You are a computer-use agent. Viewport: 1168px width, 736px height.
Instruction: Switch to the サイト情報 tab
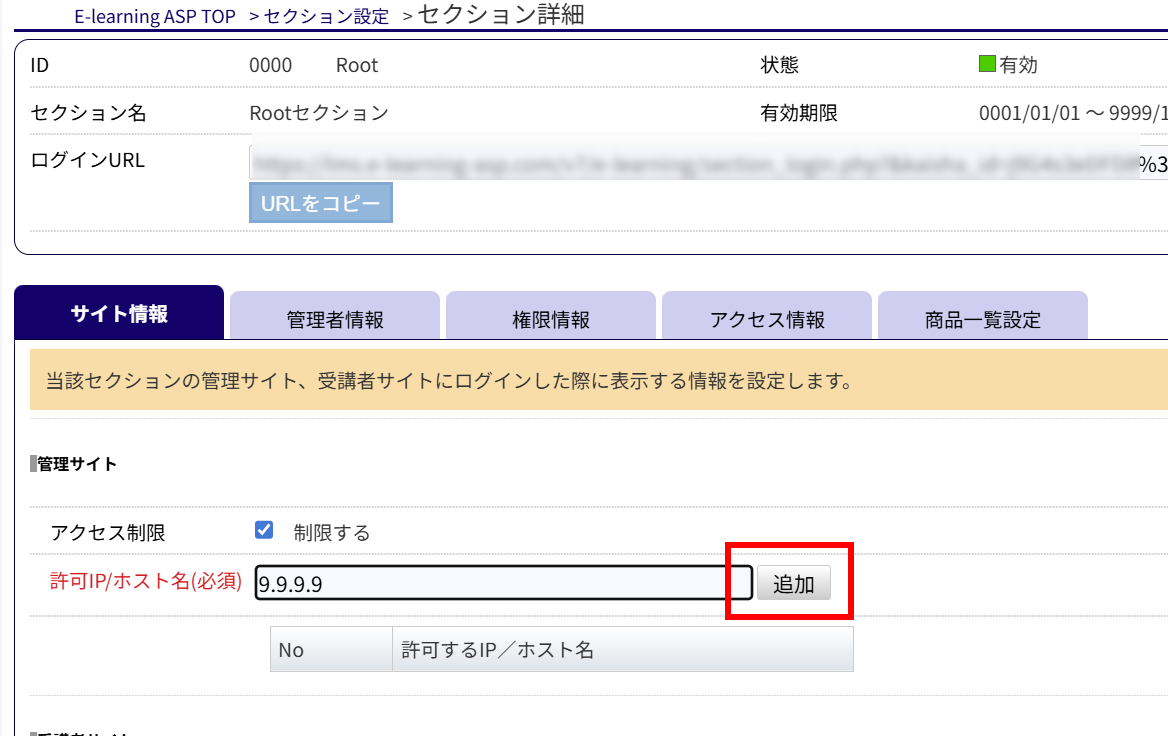119,314
